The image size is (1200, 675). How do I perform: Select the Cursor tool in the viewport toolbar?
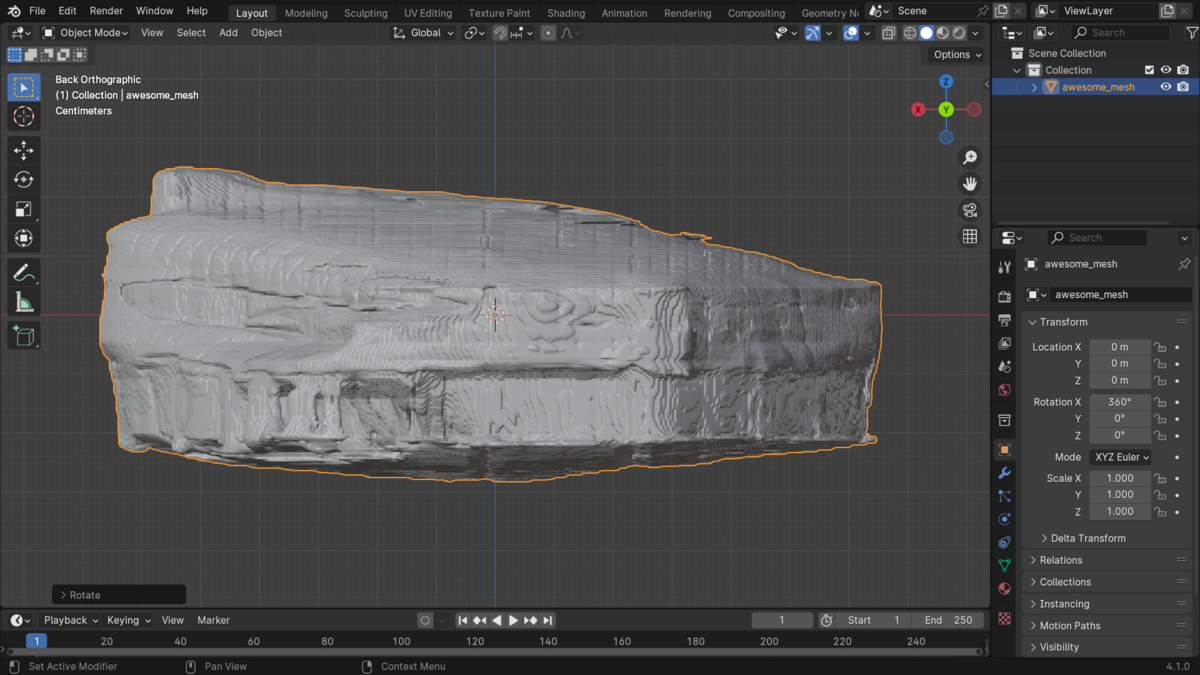pyautogui.click(x=24, y=117)
